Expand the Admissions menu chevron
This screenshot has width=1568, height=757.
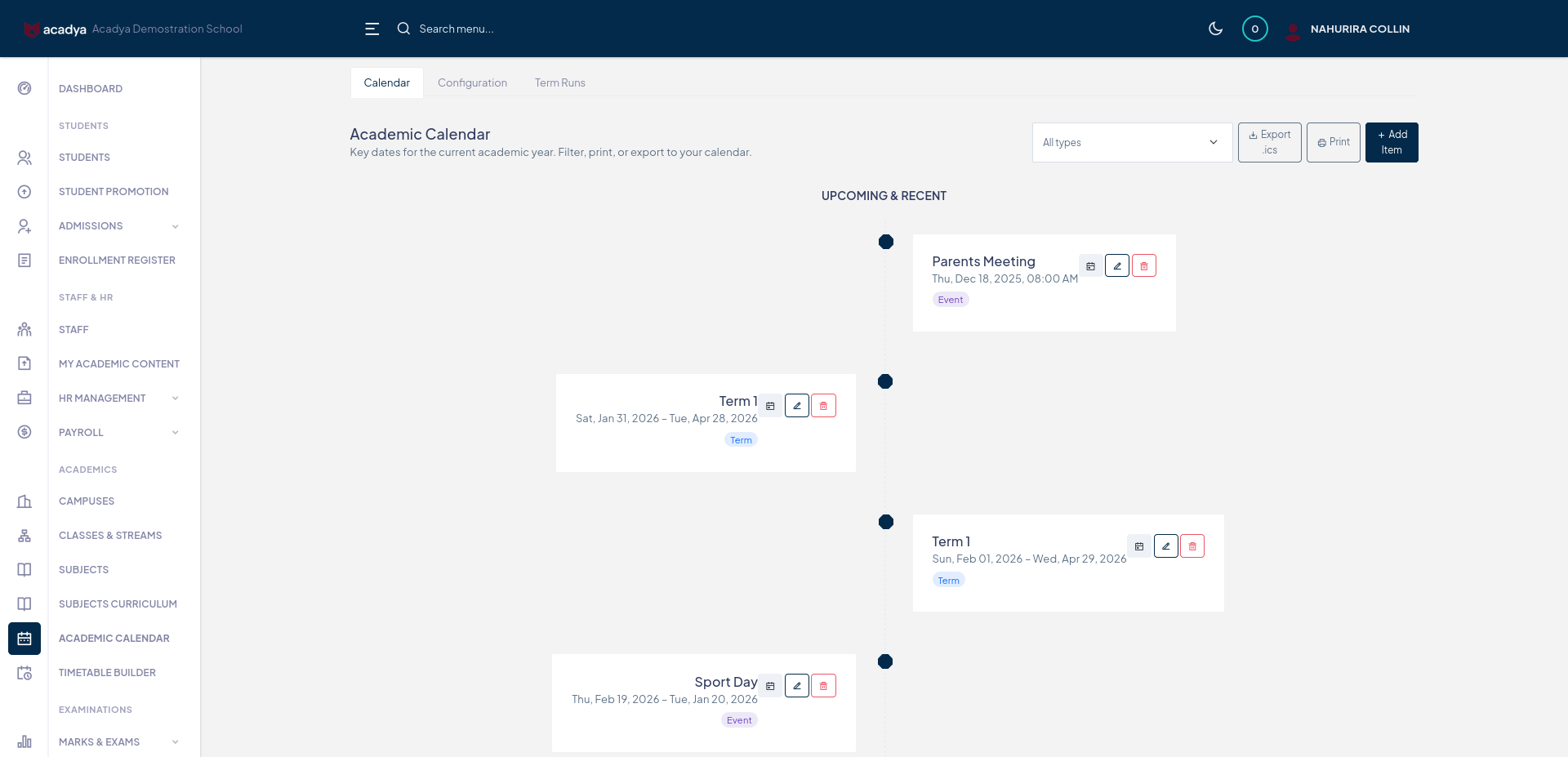[175, 226]
